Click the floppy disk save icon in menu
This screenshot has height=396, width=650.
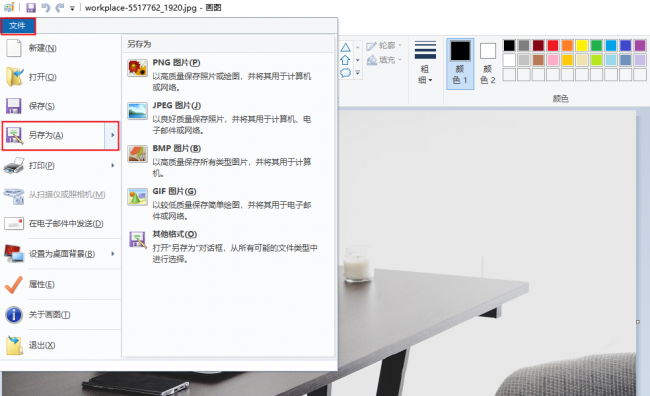pyautogui.click(x=14, y=106)
